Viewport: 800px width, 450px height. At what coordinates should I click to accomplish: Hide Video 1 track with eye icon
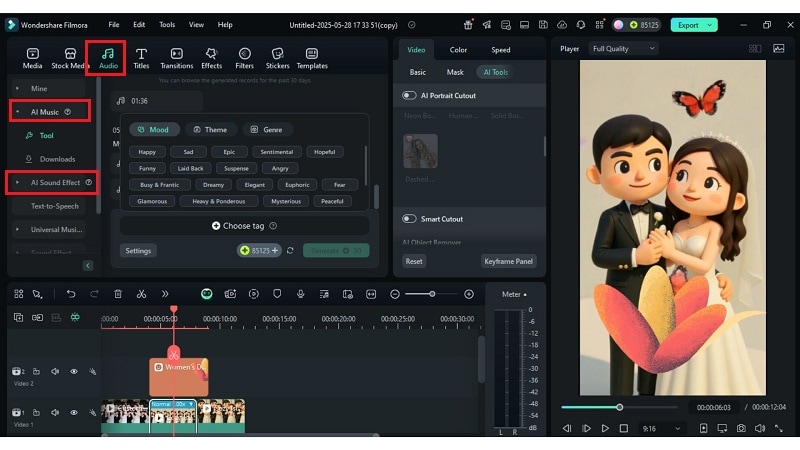click(x=74, y=412)
